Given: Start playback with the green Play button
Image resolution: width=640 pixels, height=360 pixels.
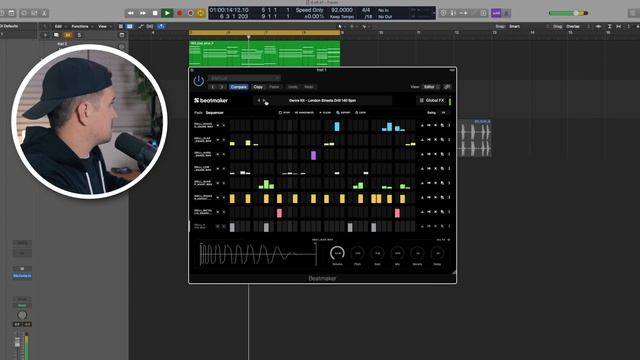Looking at the screenshot, I should coord(167,13).
